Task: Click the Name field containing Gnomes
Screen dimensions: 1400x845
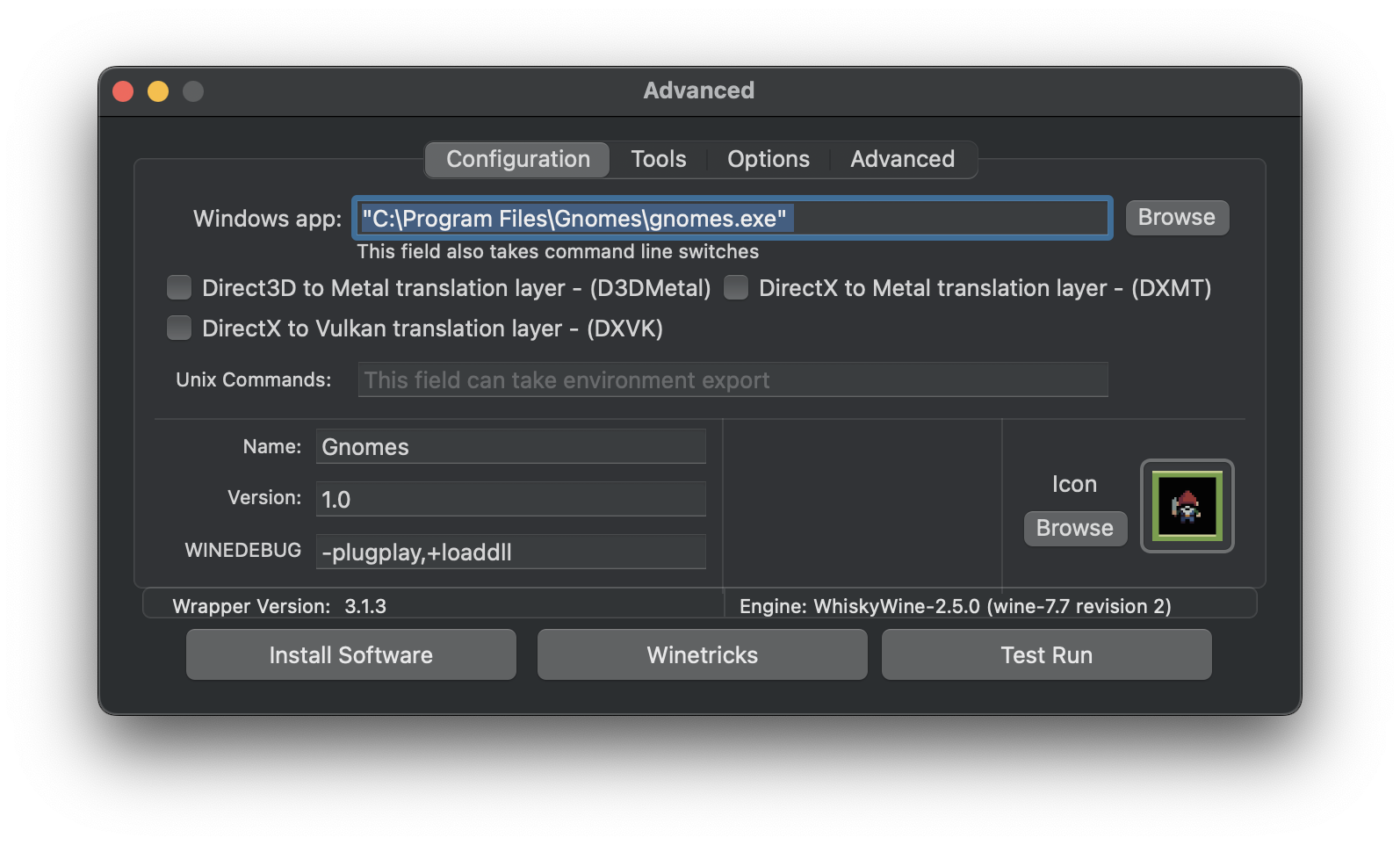Action: click(510, 446)
